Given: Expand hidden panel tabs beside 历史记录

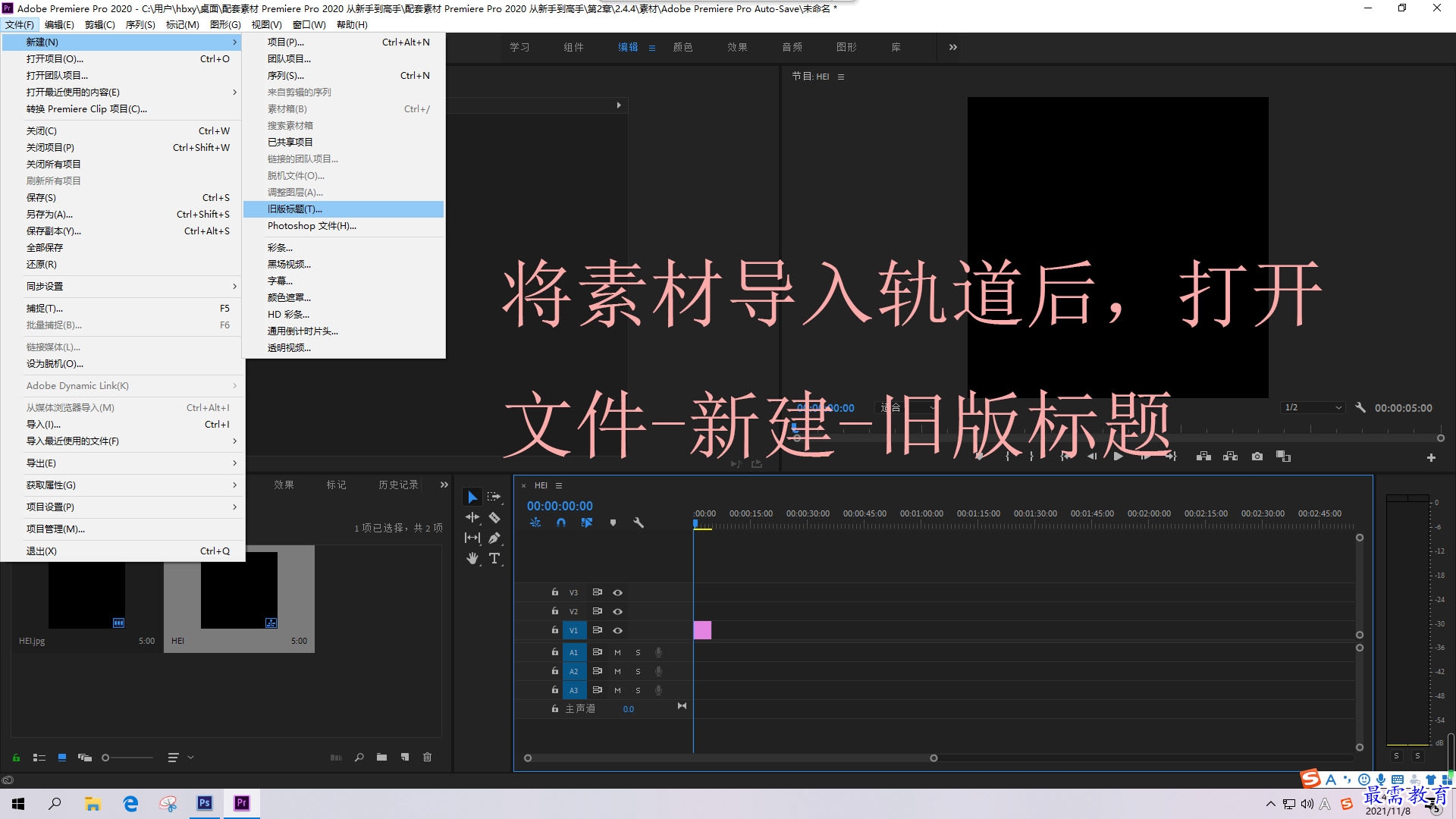Looking at the screenshot, I should tap(444, 485).
